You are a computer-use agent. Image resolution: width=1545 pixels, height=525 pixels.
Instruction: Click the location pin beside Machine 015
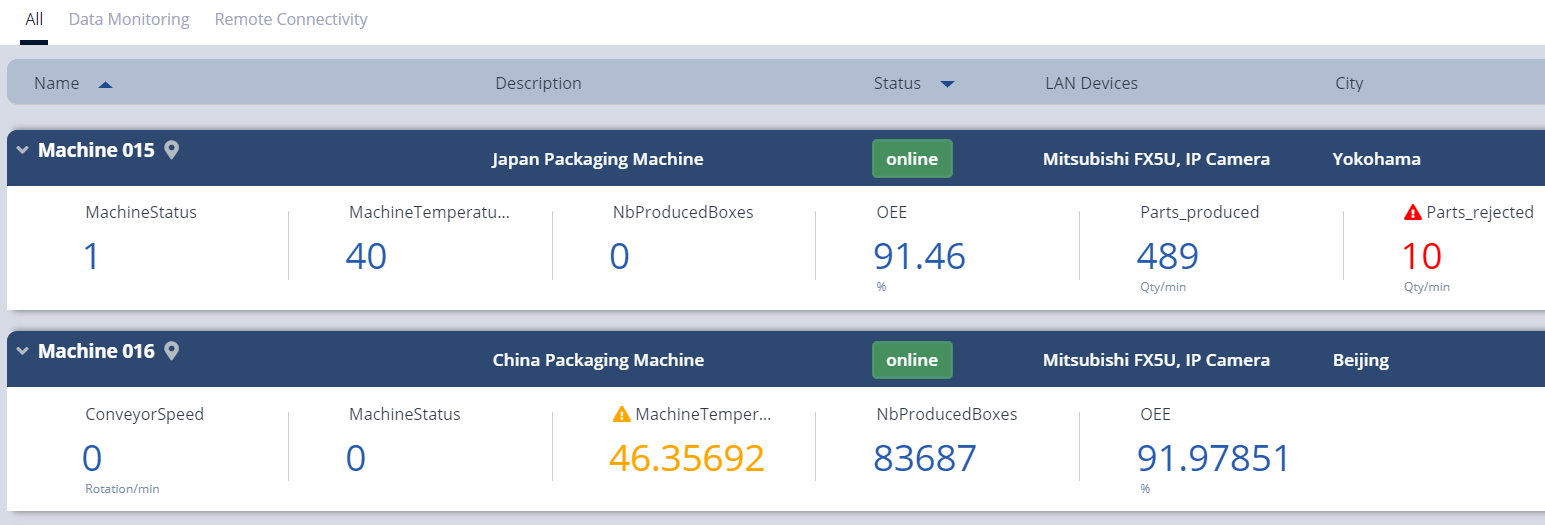(x=171, y=151)
